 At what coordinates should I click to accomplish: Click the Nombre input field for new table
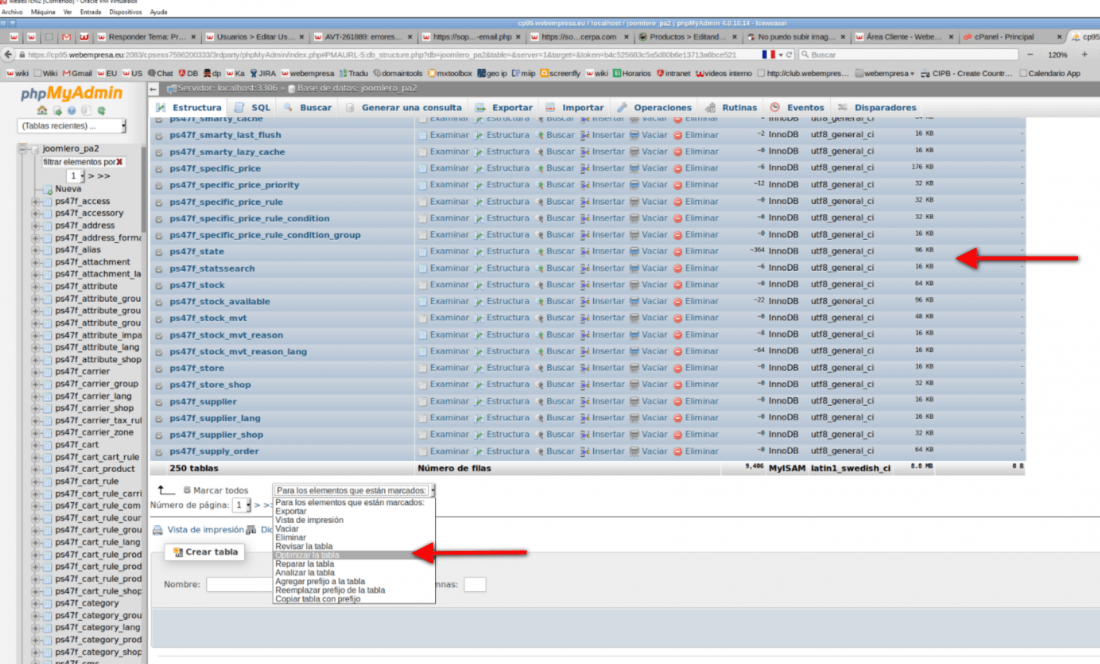click(x=239, y=585)
